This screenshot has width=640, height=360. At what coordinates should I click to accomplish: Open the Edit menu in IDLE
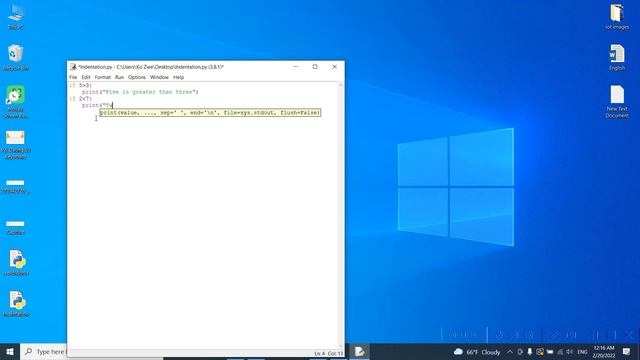[86, 77]
